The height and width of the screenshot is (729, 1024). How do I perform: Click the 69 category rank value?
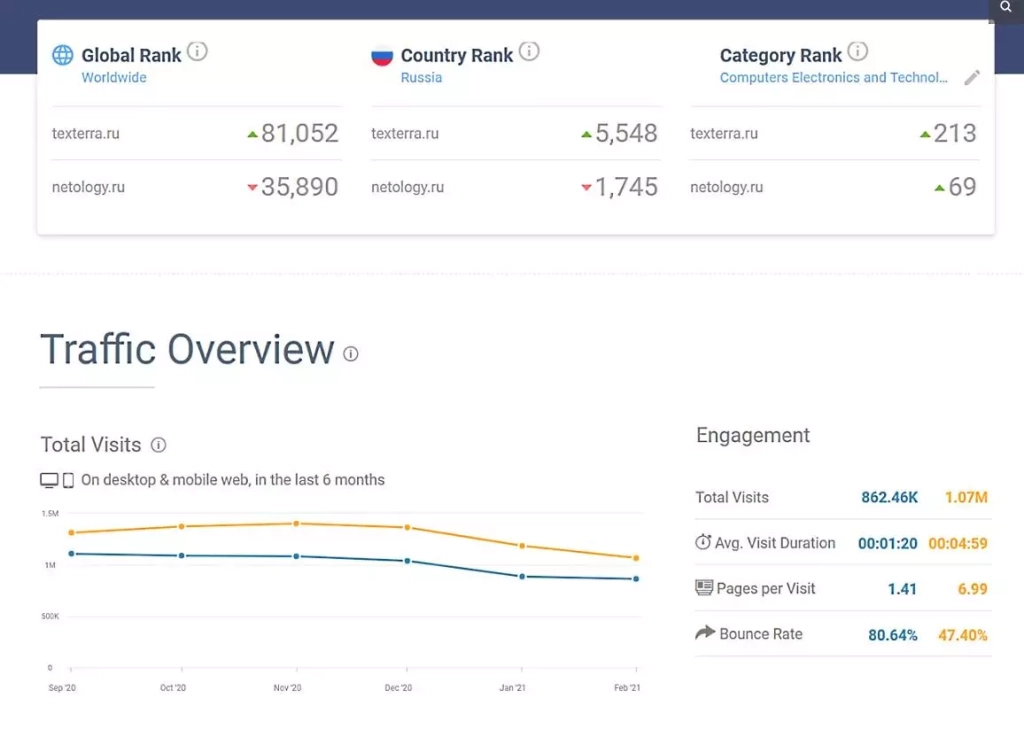point(963,187)
